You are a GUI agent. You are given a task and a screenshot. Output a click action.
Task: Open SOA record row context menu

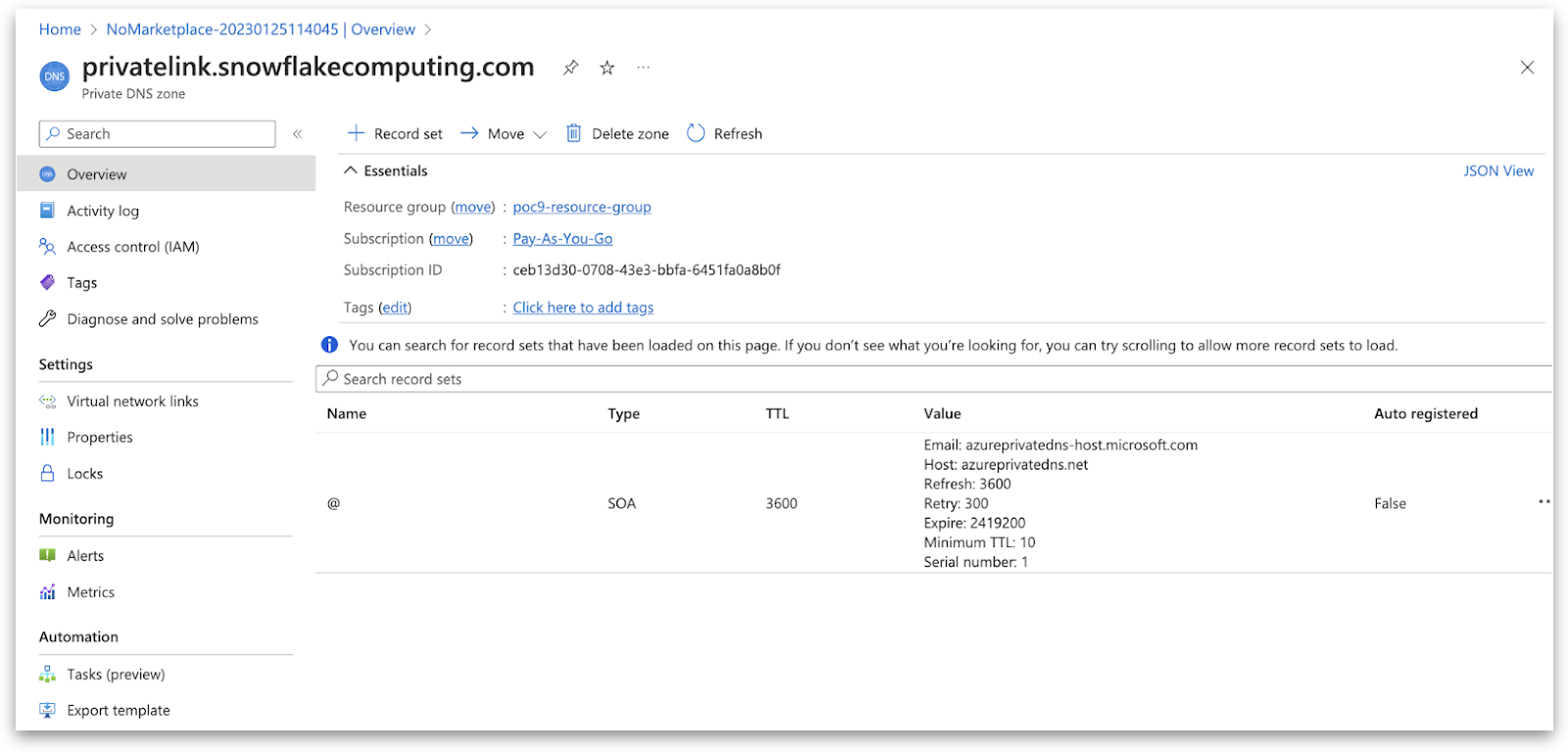(1543, 502)
